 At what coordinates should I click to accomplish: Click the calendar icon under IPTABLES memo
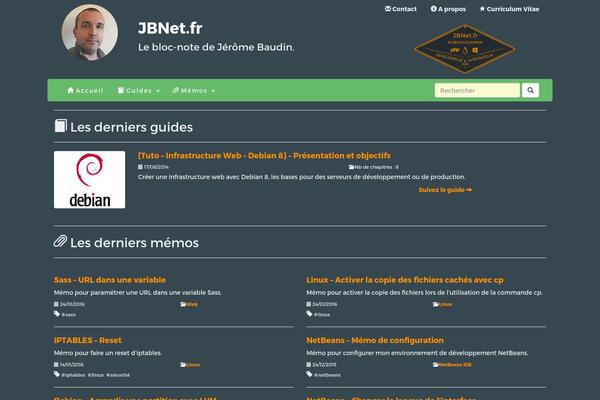click(56, 364)
